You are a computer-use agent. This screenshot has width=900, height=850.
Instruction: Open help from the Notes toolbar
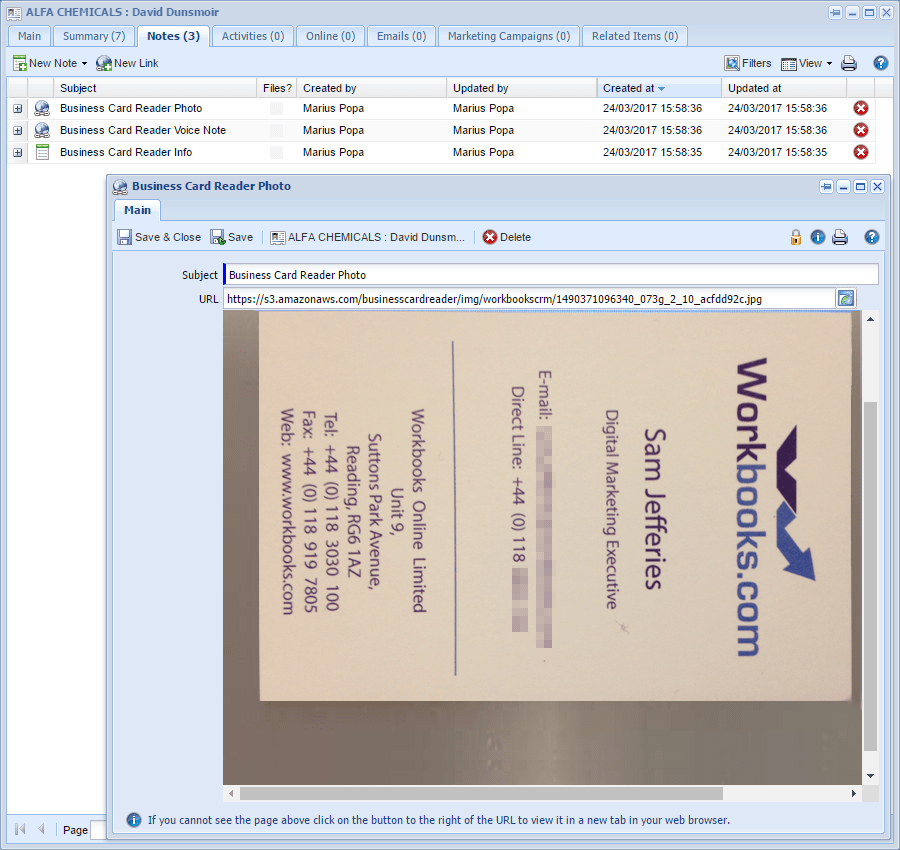click(880, 63)
